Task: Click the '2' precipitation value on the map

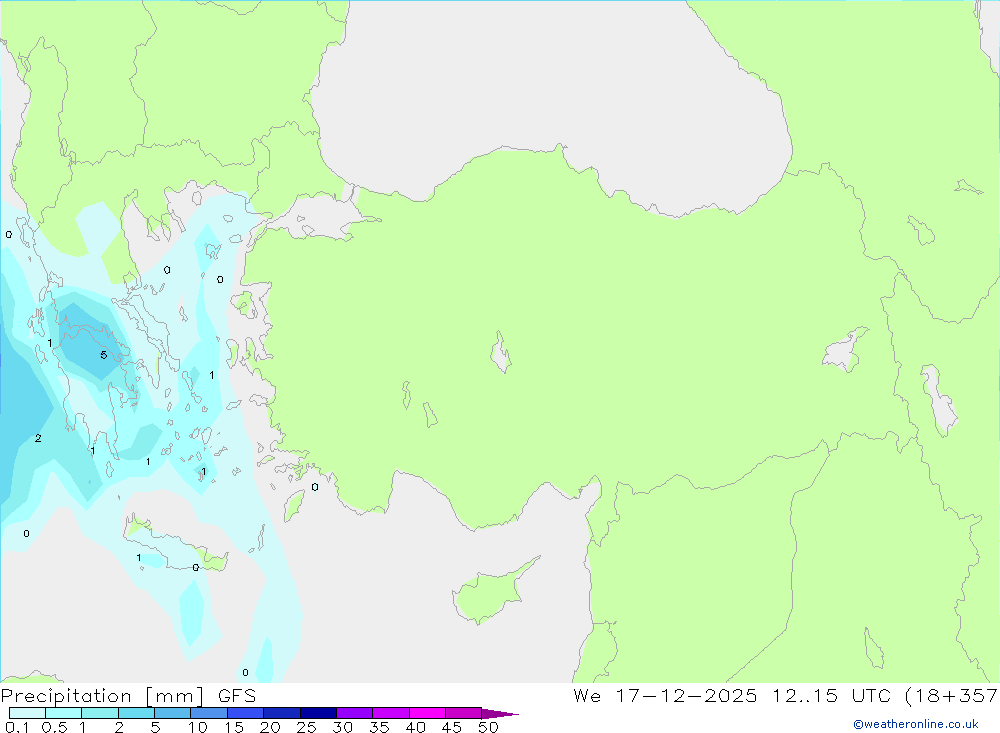Action: pos(38,438)
